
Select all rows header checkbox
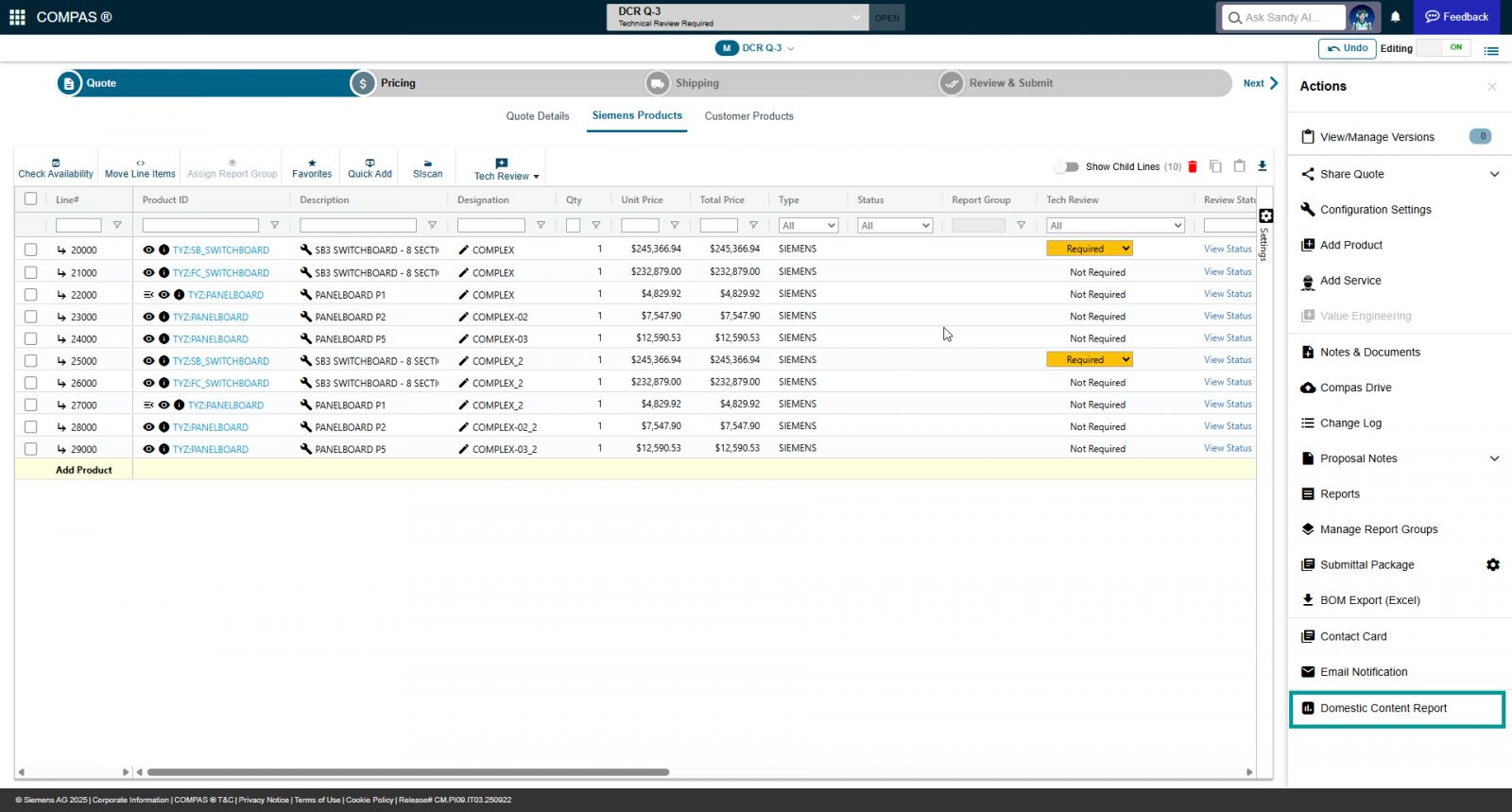pyautogui.click(x=31, y=199)
